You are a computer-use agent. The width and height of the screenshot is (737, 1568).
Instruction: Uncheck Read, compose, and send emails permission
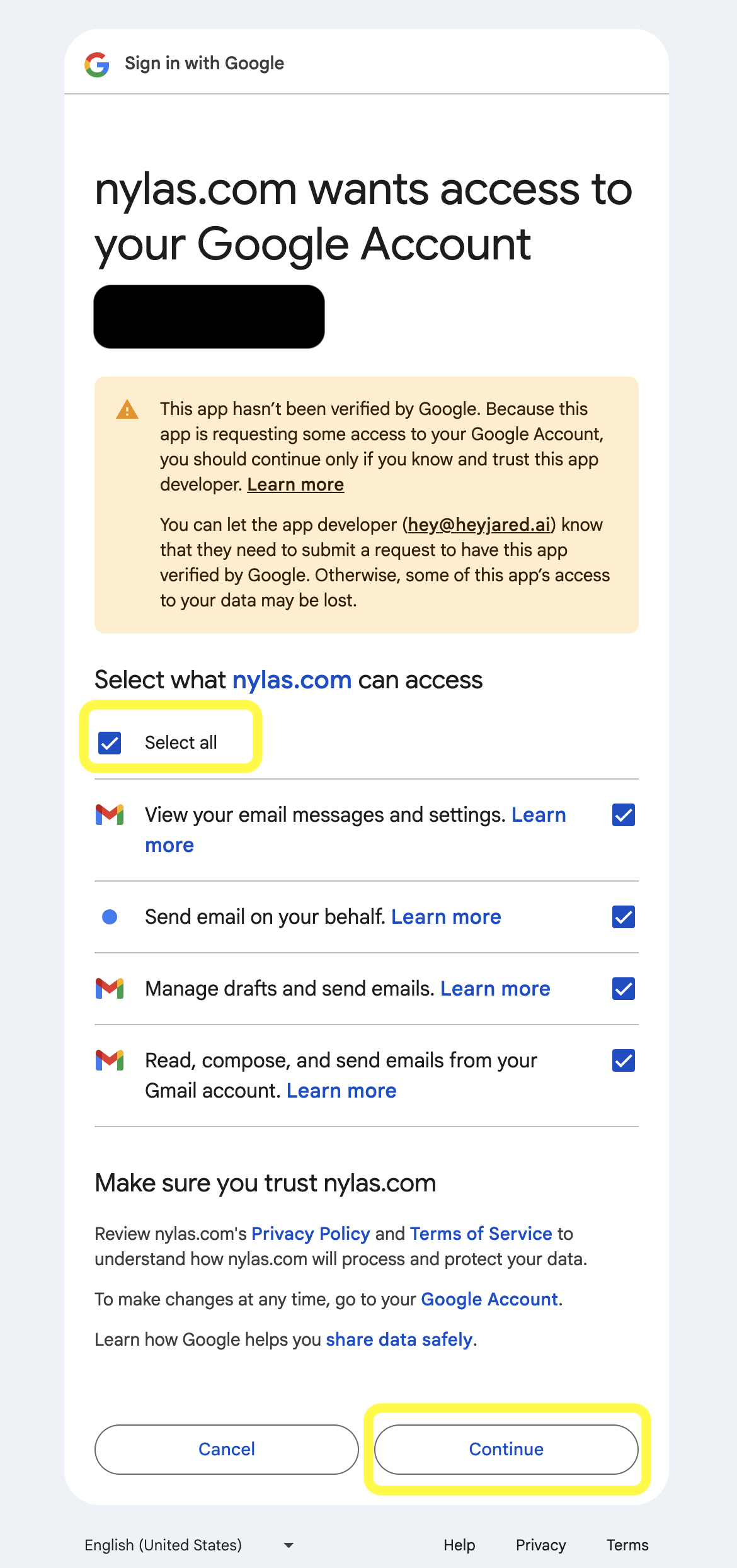coord(623,1060)
